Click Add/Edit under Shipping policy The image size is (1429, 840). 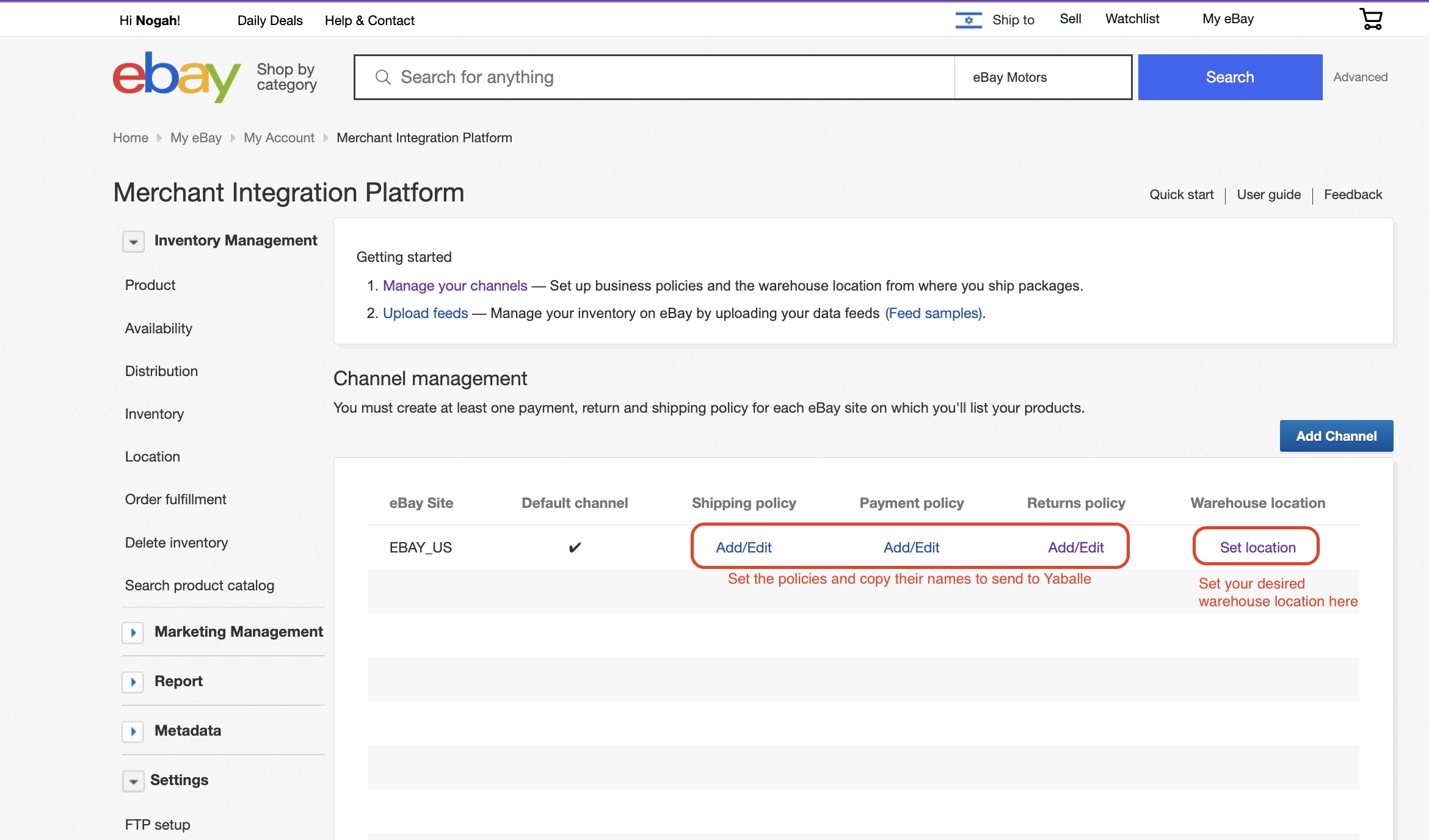(743, 548)
